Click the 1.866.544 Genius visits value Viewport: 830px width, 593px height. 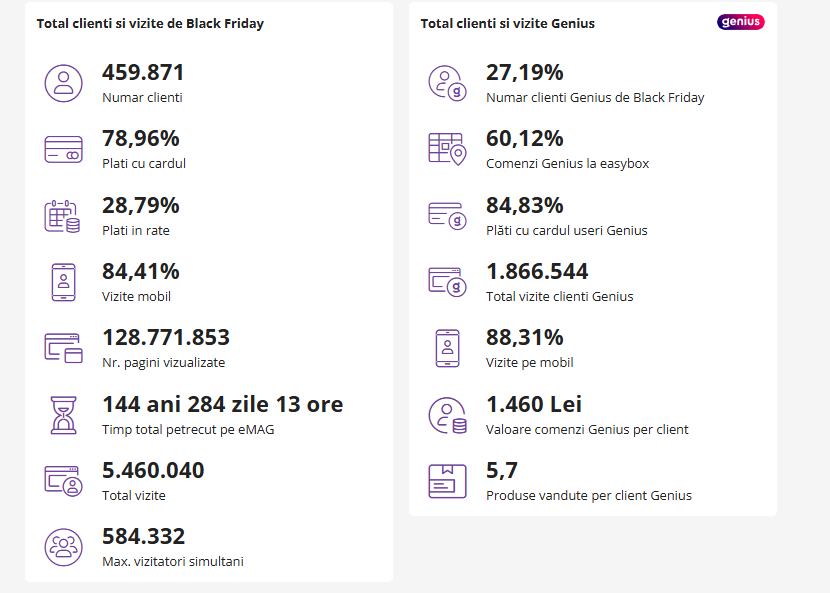[x=537, y=271]
